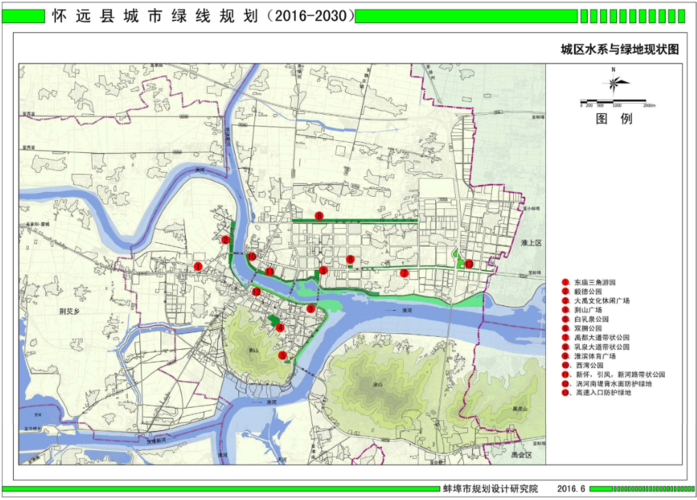Click marker 9 at 淮滨体育广场
This screenshot has width=697, height=500.
tap(311, 308)
